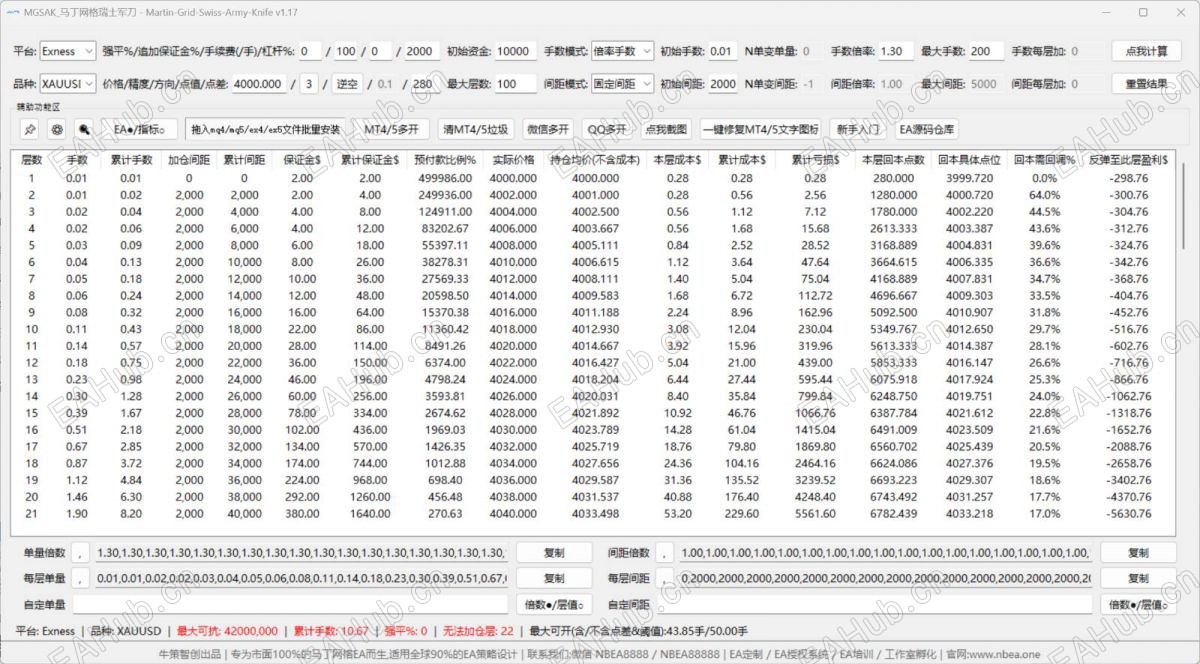The height and width of the screenshot is (664, 1200).
Task: Click the 单量倍数 values text field
Action: (300, 552)
